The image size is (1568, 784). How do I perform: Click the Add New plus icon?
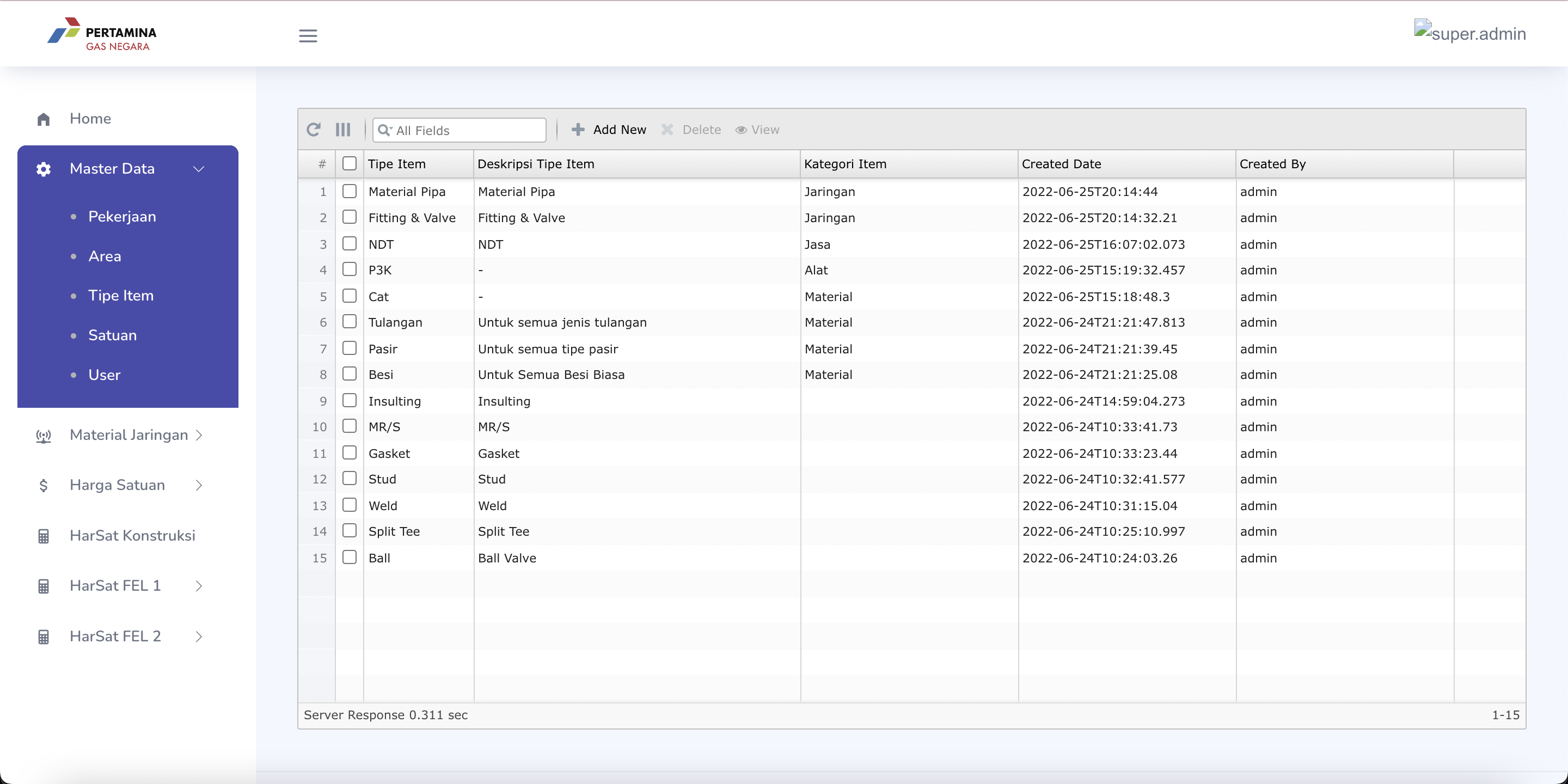point(578,130)
